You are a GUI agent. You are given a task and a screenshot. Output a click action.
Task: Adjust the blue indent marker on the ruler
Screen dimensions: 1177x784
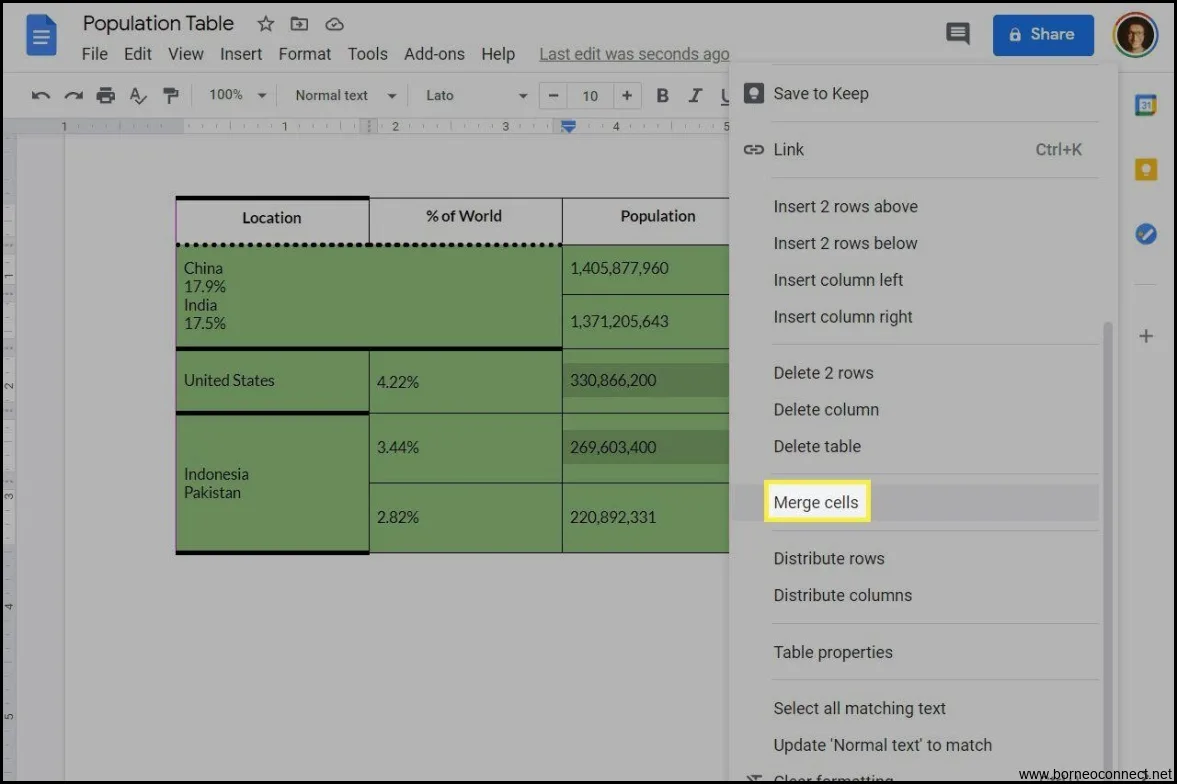(x=568, y=127)
